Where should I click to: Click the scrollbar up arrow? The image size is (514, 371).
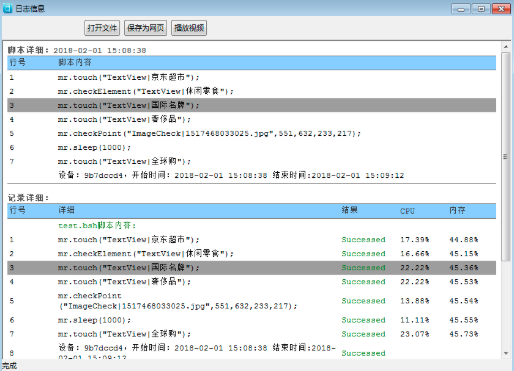pyautogui.click(x=506, y=47)
